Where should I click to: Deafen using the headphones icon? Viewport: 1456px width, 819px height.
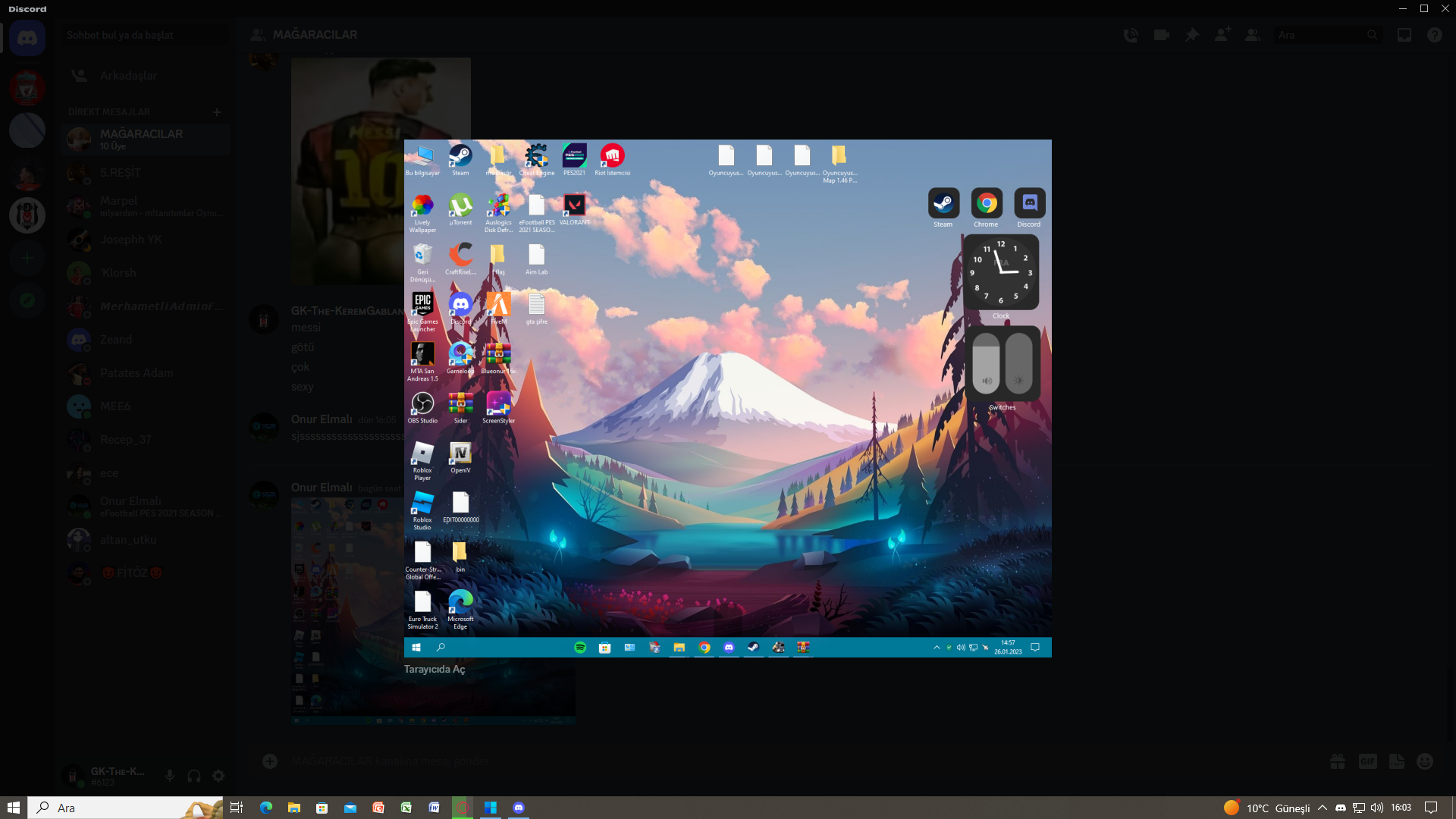coord(194,776)
